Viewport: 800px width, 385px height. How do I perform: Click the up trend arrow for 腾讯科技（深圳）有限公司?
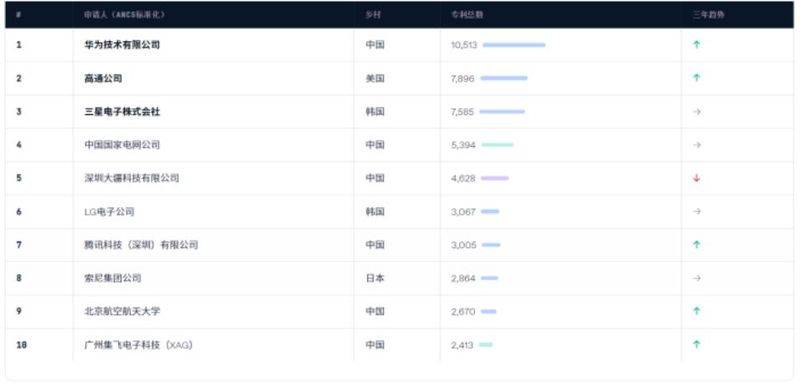pos(696,245)
